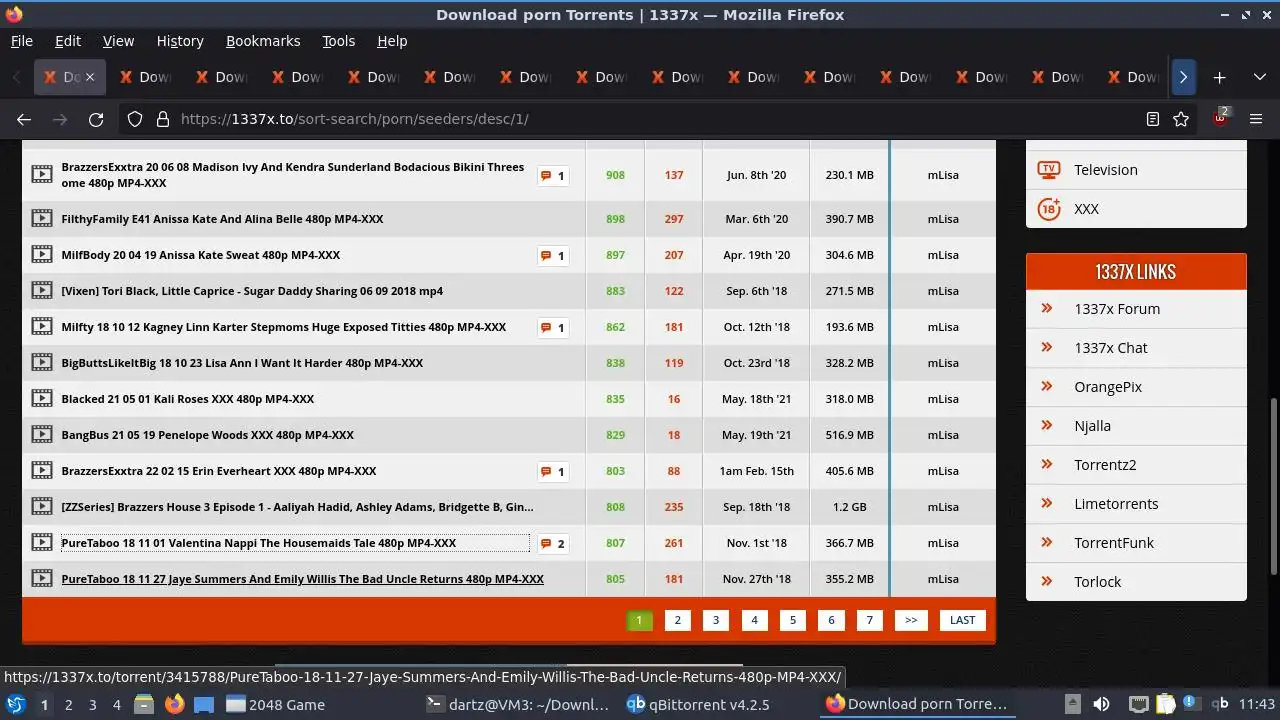Click the qBittorrent qb tray icon

[x=1220, y=704]
